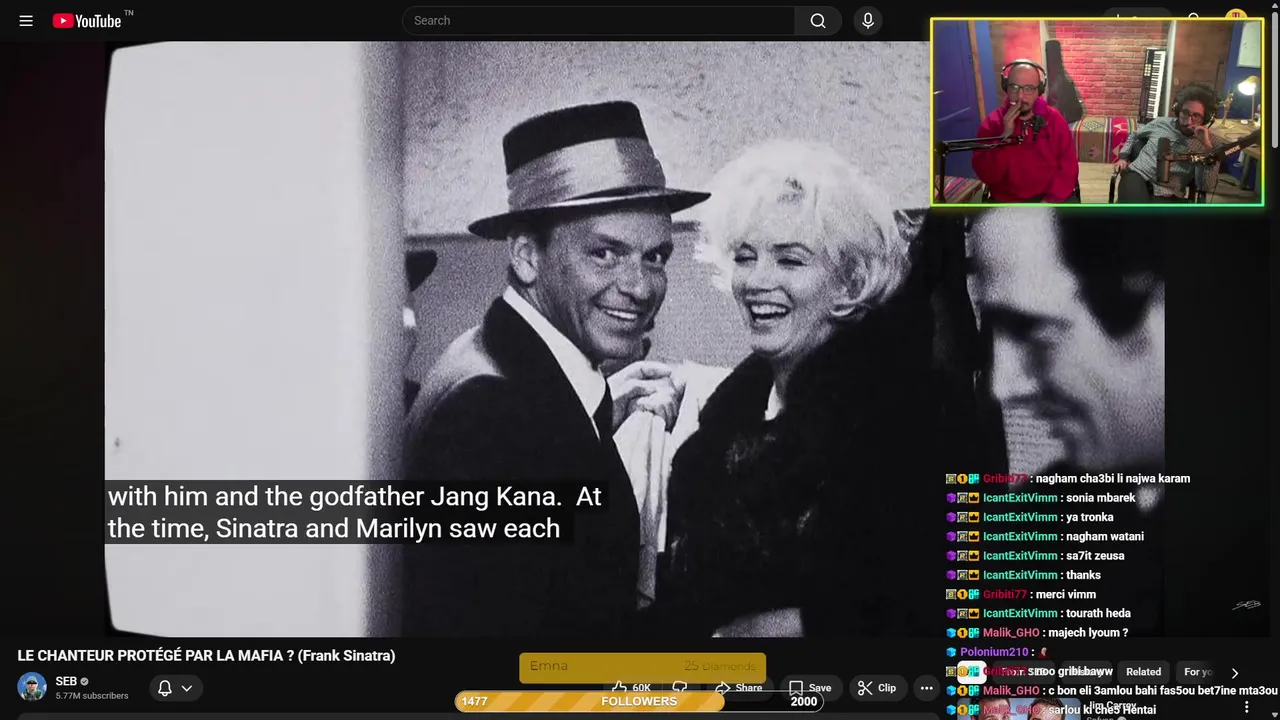This screenshot has height=720, width=1280.
Task: Click chat message 'tourath heda'
Action: tap(1098, 614)
